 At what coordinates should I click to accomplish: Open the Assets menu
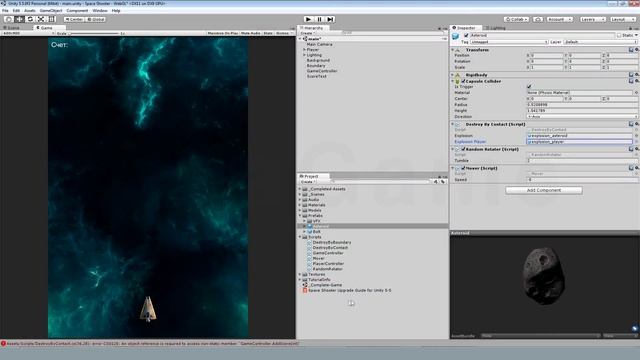pos(30,11)
